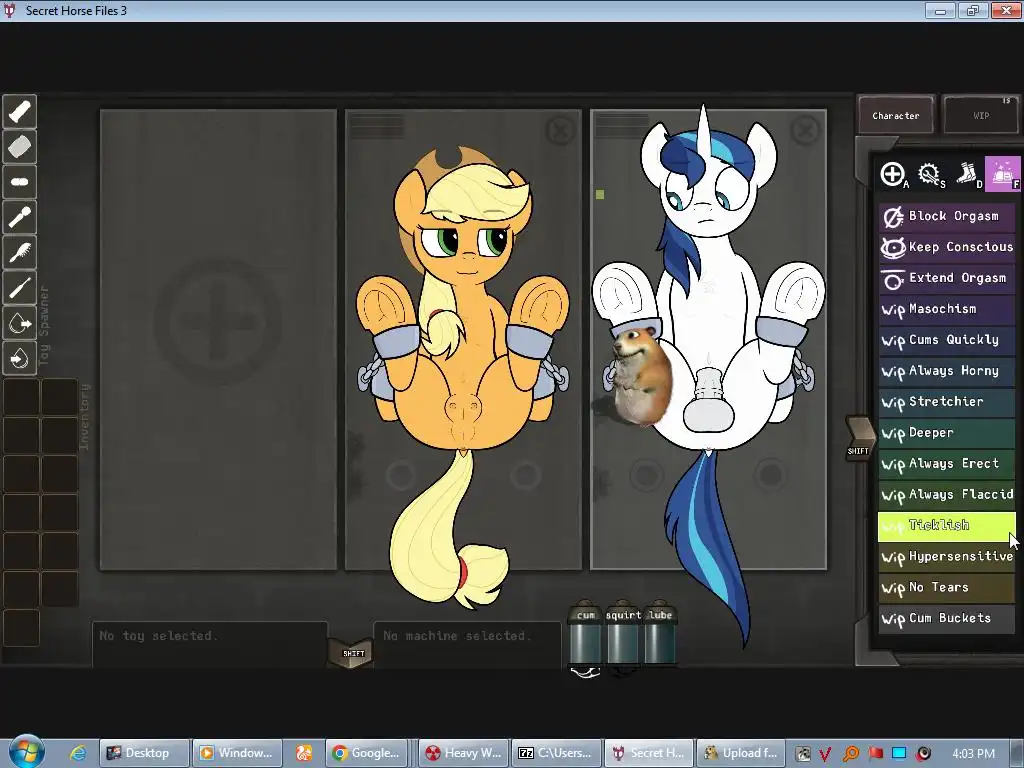Screen dimensions: 1024x768
Task: Click the 'No toy selected.' info box
Action: click(x=209, y=644)
